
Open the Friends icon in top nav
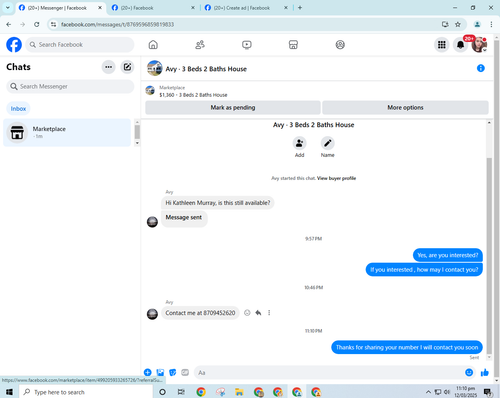[200, 45]
